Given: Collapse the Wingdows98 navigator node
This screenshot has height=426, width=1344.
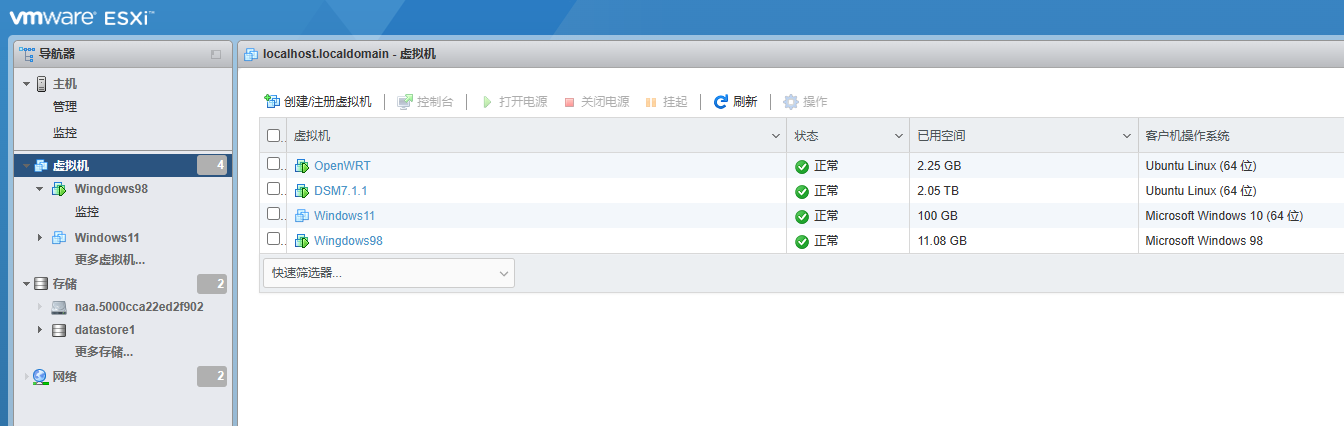Looking at the screenshot, I should coord(40,188).
